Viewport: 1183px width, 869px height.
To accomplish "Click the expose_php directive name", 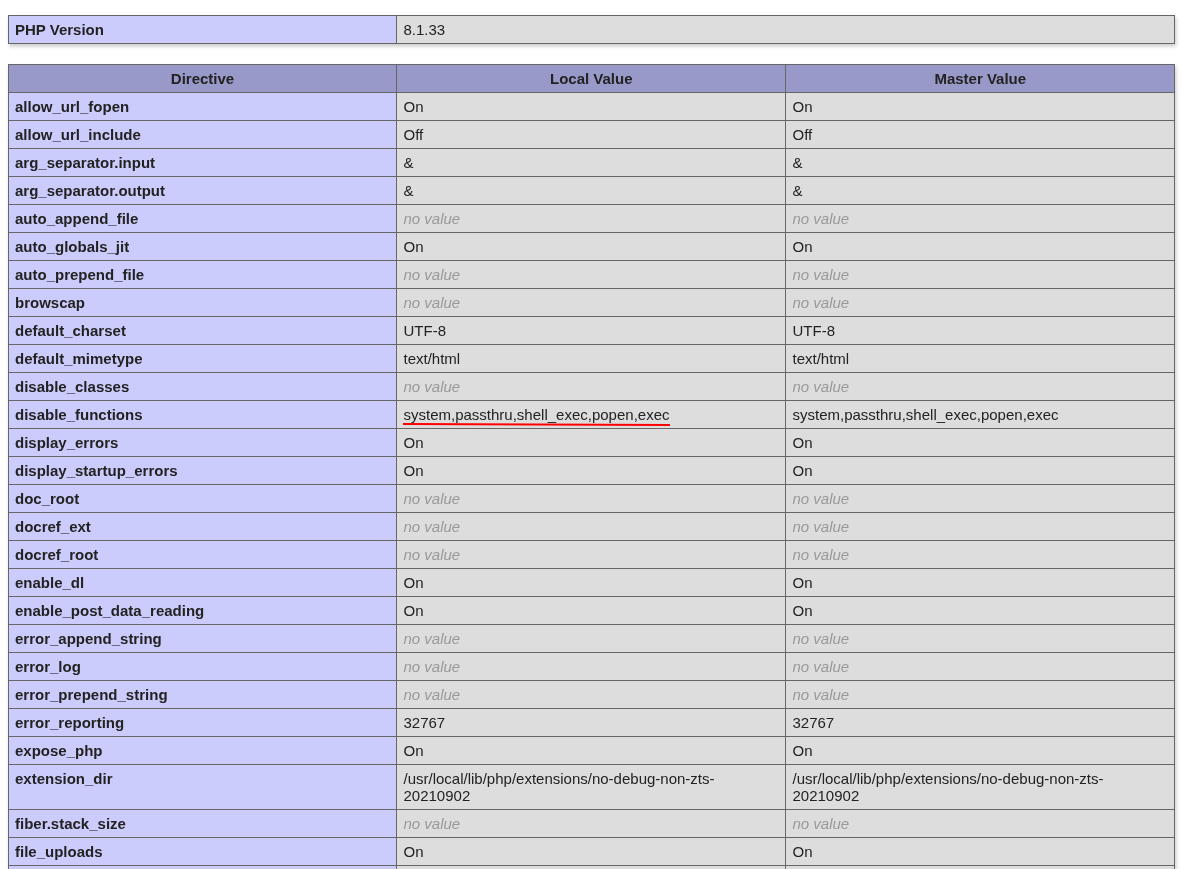I will (x=58, y=751).
